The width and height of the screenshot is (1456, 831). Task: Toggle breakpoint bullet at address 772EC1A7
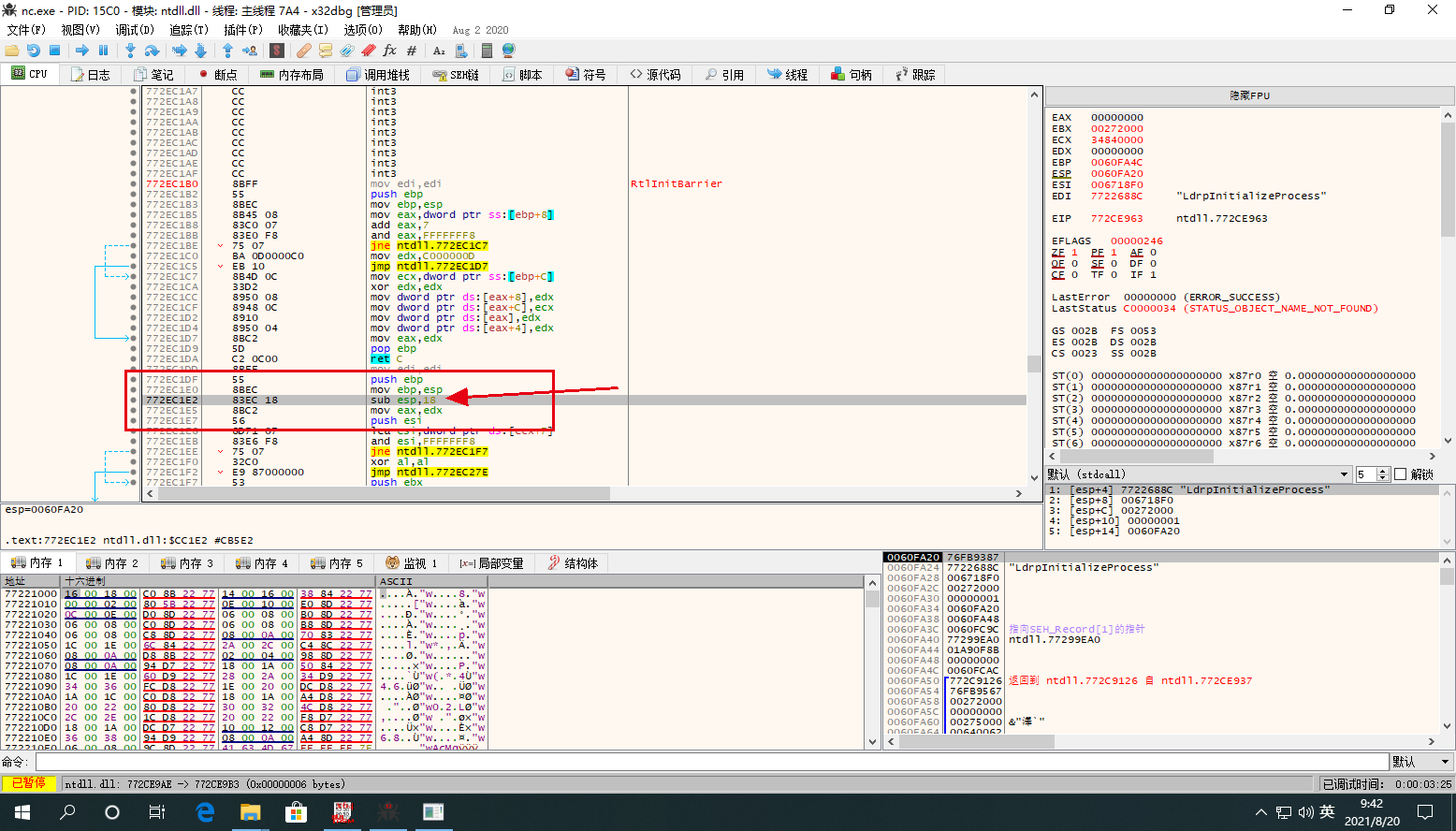click(x=133, y=92)
